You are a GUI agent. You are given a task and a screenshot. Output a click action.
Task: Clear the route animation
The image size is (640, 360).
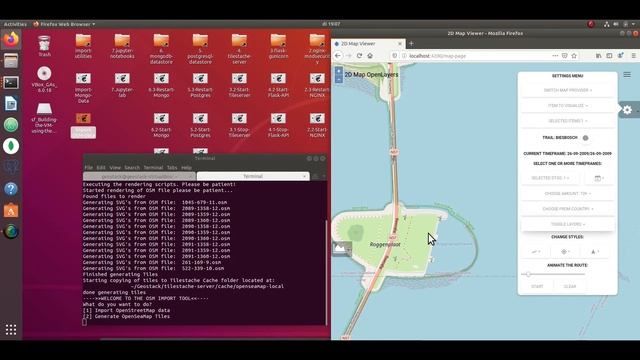click(570, 287)
